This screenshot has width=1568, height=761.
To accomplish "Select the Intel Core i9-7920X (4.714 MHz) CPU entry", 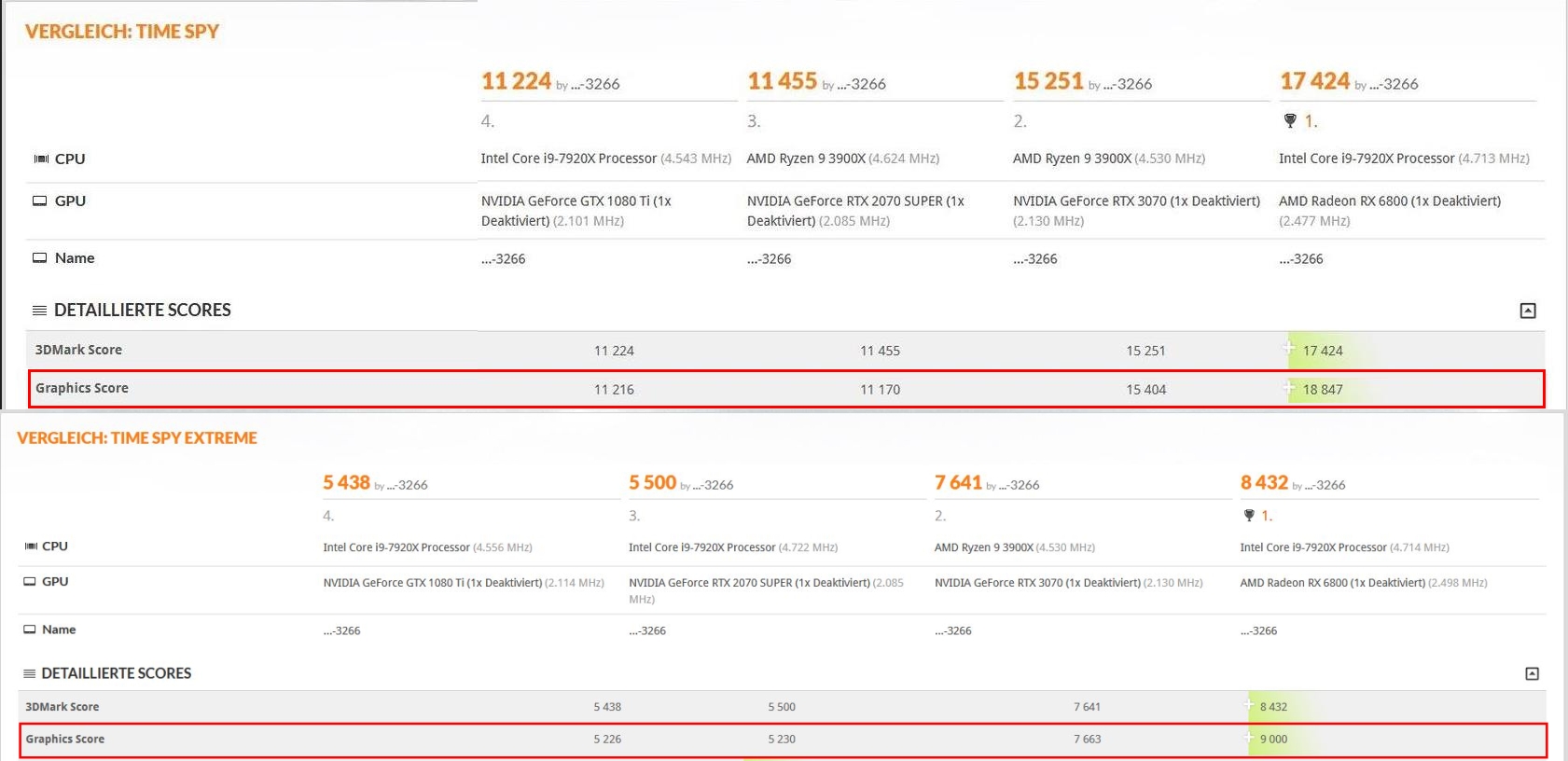I will (x=1344, y=547).
